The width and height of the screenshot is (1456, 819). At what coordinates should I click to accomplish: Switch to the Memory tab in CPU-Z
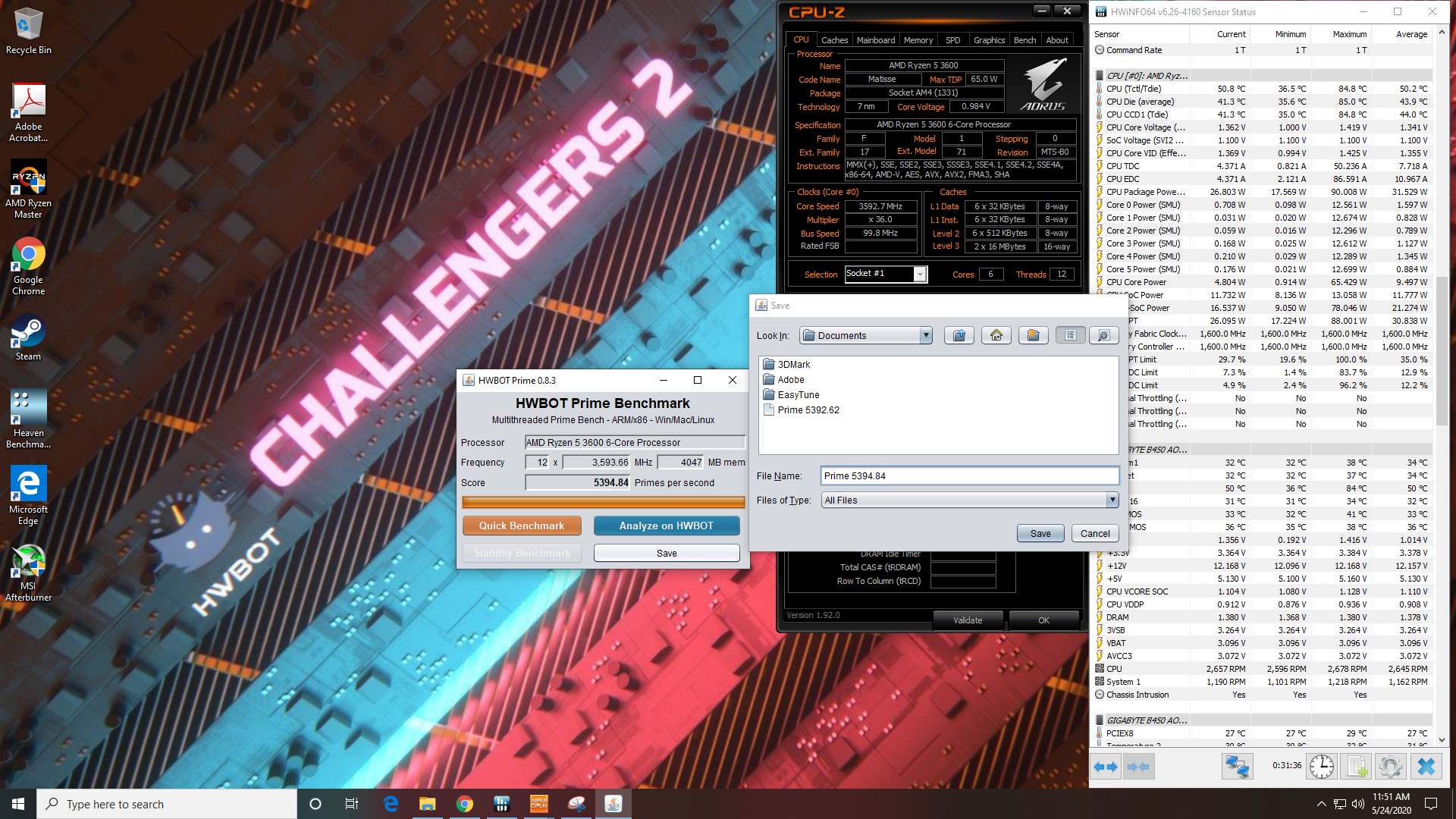pos(918,40)
